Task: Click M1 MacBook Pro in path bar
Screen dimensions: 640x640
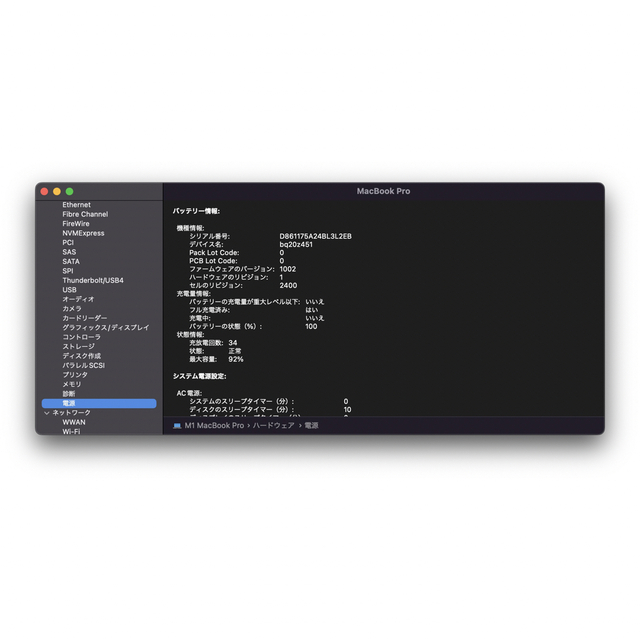Action: (x=214, y=425)
